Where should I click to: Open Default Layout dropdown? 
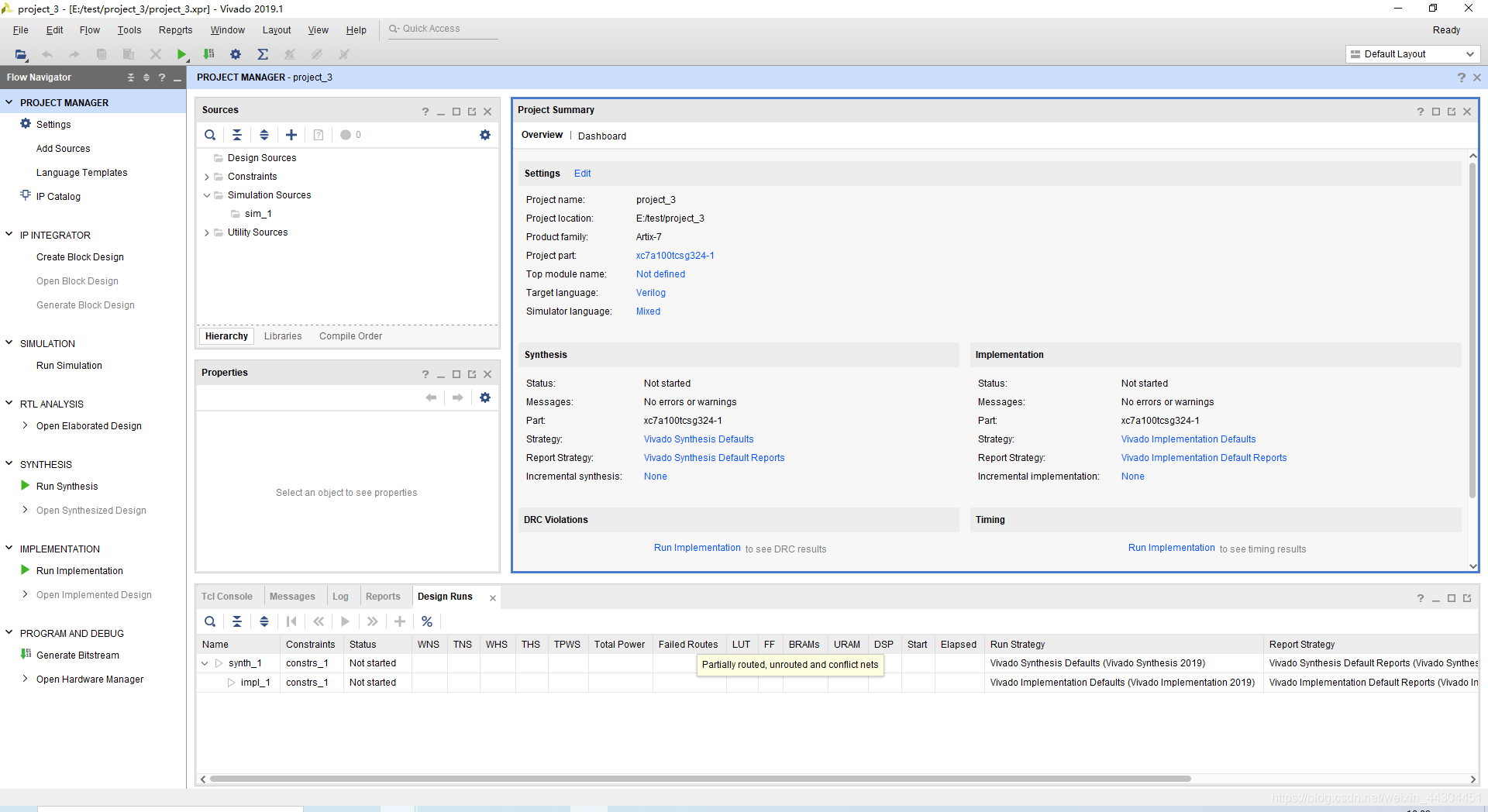tap(1414, 54)
